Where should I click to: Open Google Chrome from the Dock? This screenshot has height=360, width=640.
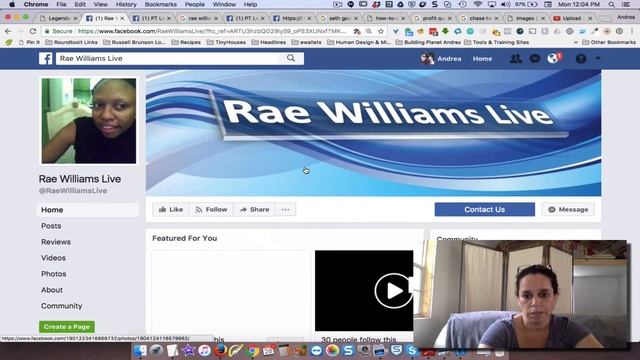(x=253, y=351)
